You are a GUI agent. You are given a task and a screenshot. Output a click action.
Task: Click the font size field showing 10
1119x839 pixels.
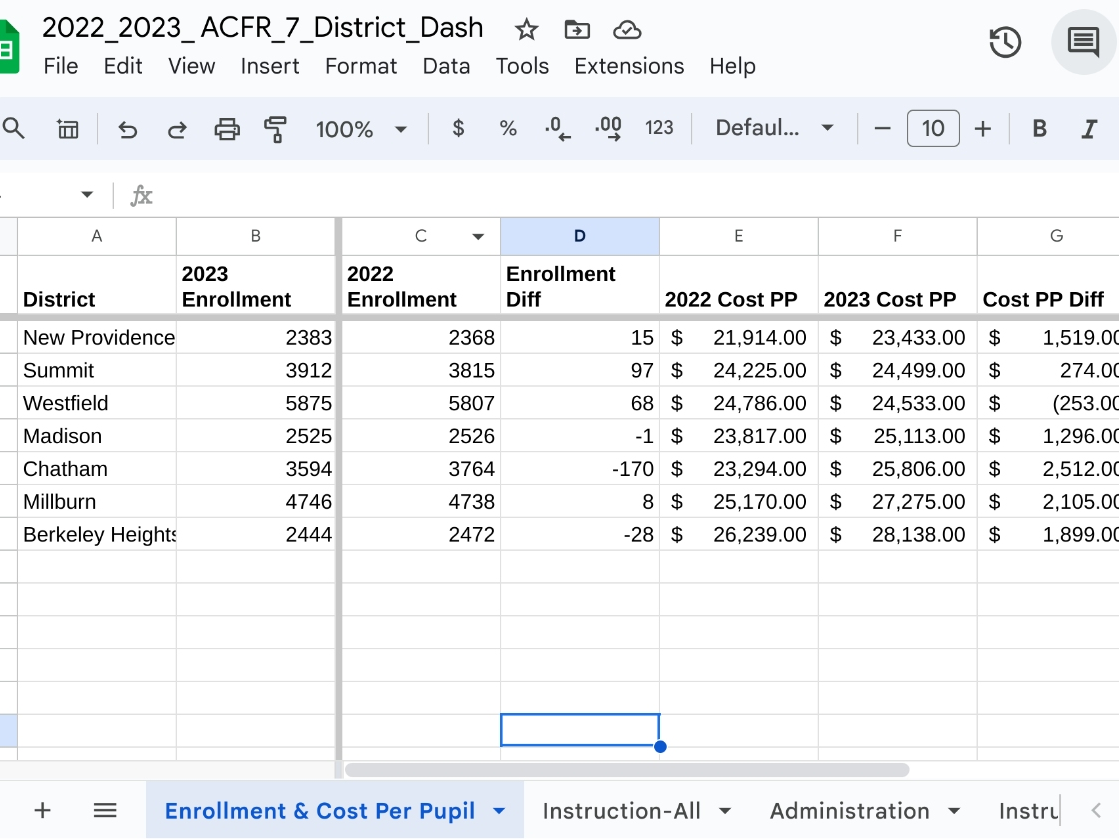coord(933,128)
